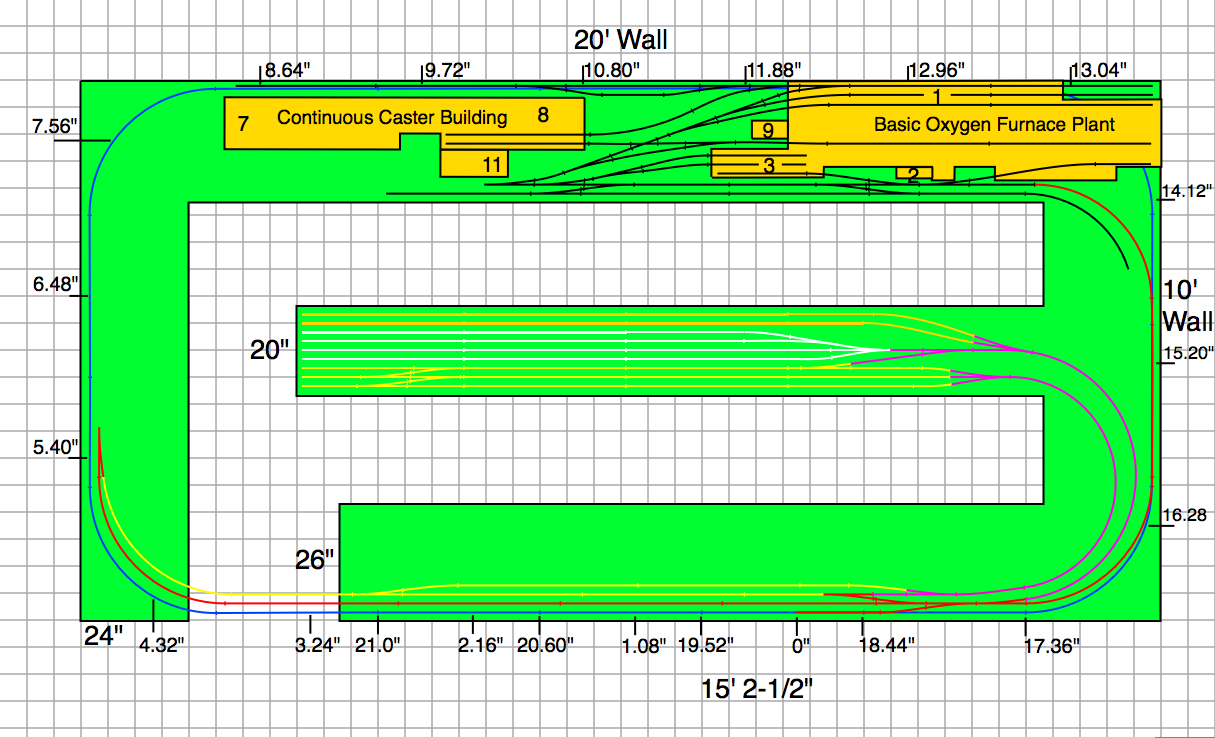Image resolution: width=1215 pixels, height=738 pixels.
Task: Click the 24" label at bottom left
Action: tap(103, 637)
